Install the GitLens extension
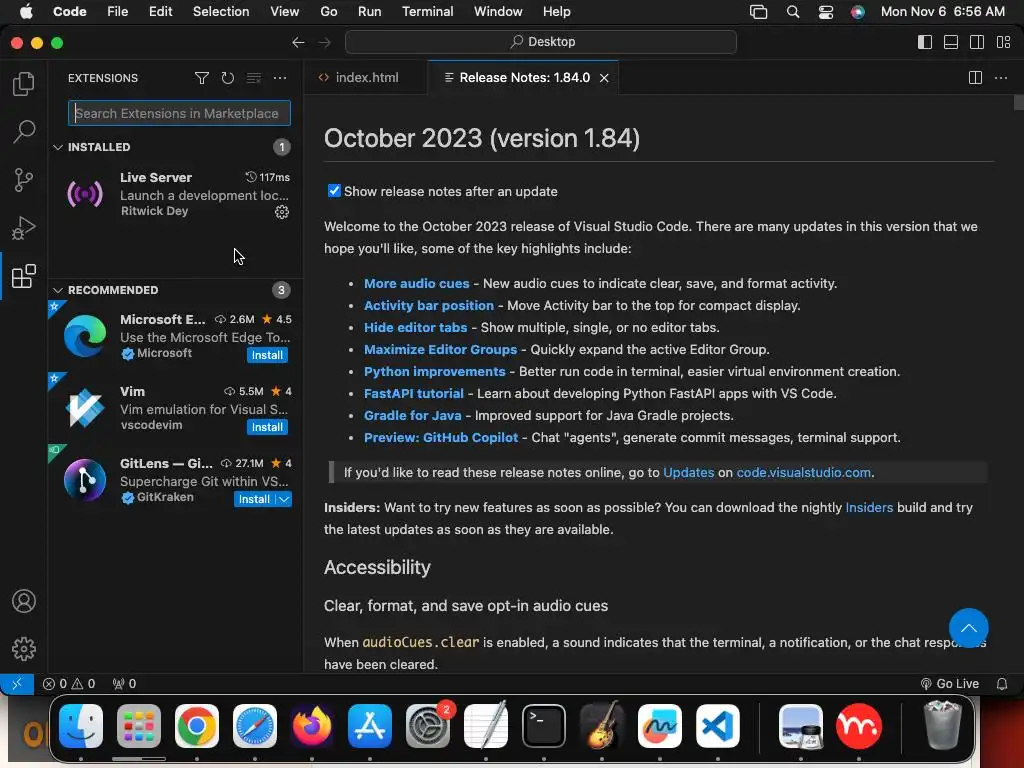Screen dimensions: 1024x768 (x=254, y=499)
